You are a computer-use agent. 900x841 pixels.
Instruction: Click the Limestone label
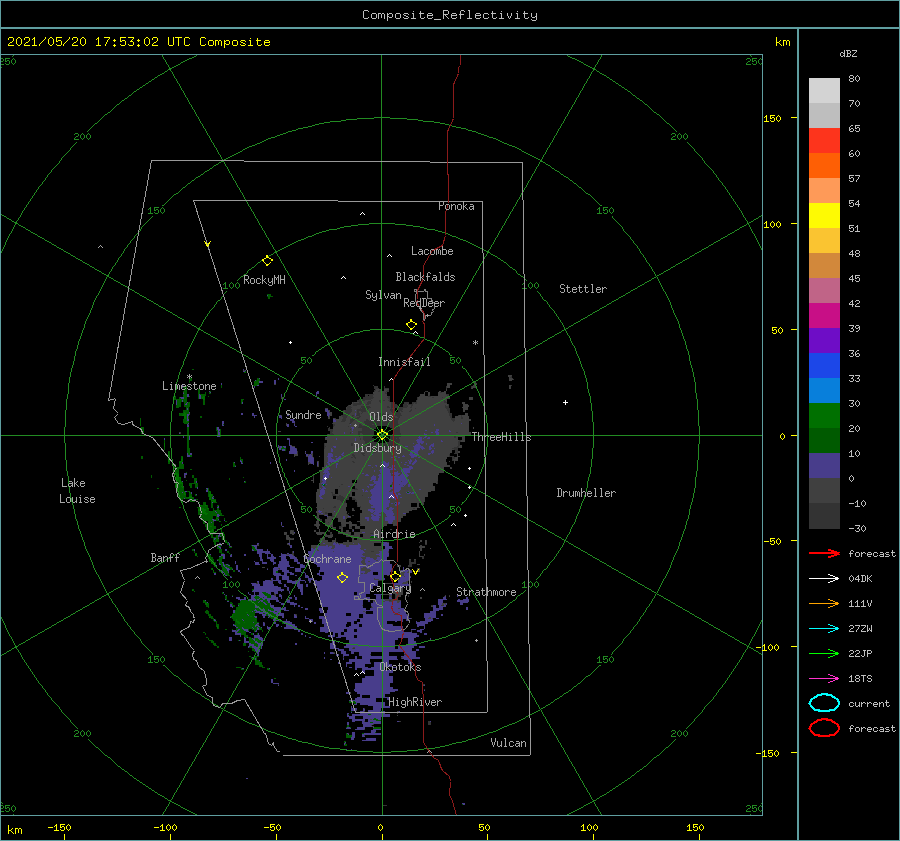(189, 386)
